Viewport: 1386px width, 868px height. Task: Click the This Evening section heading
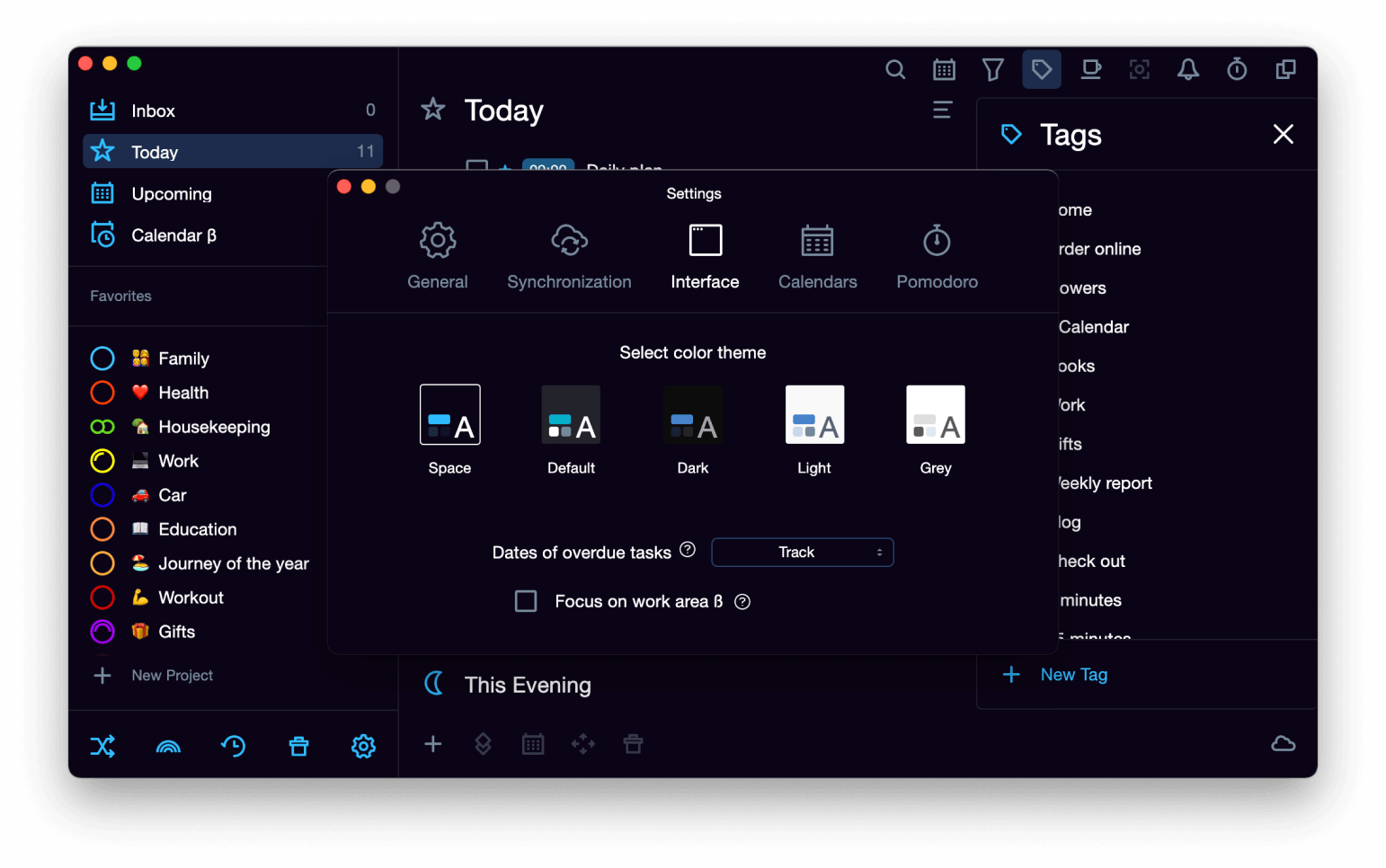pyautogui.click(x=528, y=685)
